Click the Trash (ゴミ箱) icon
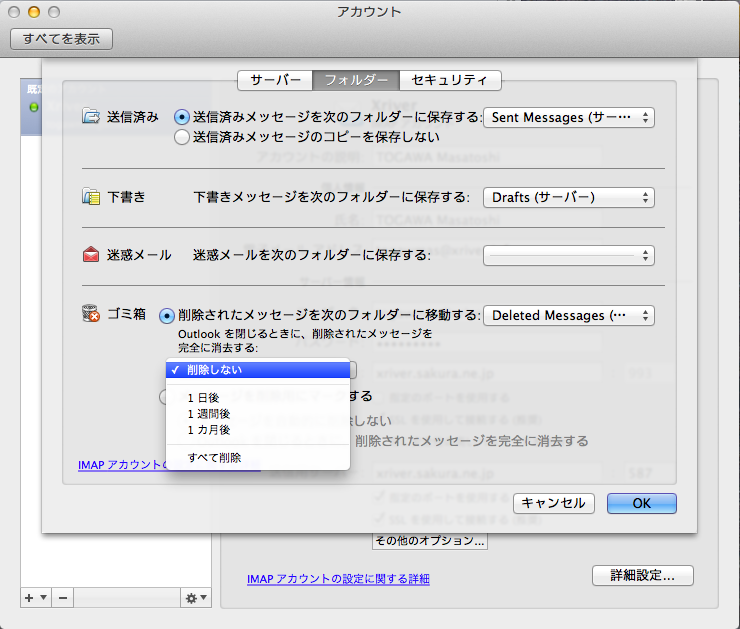 pos(91,315)
